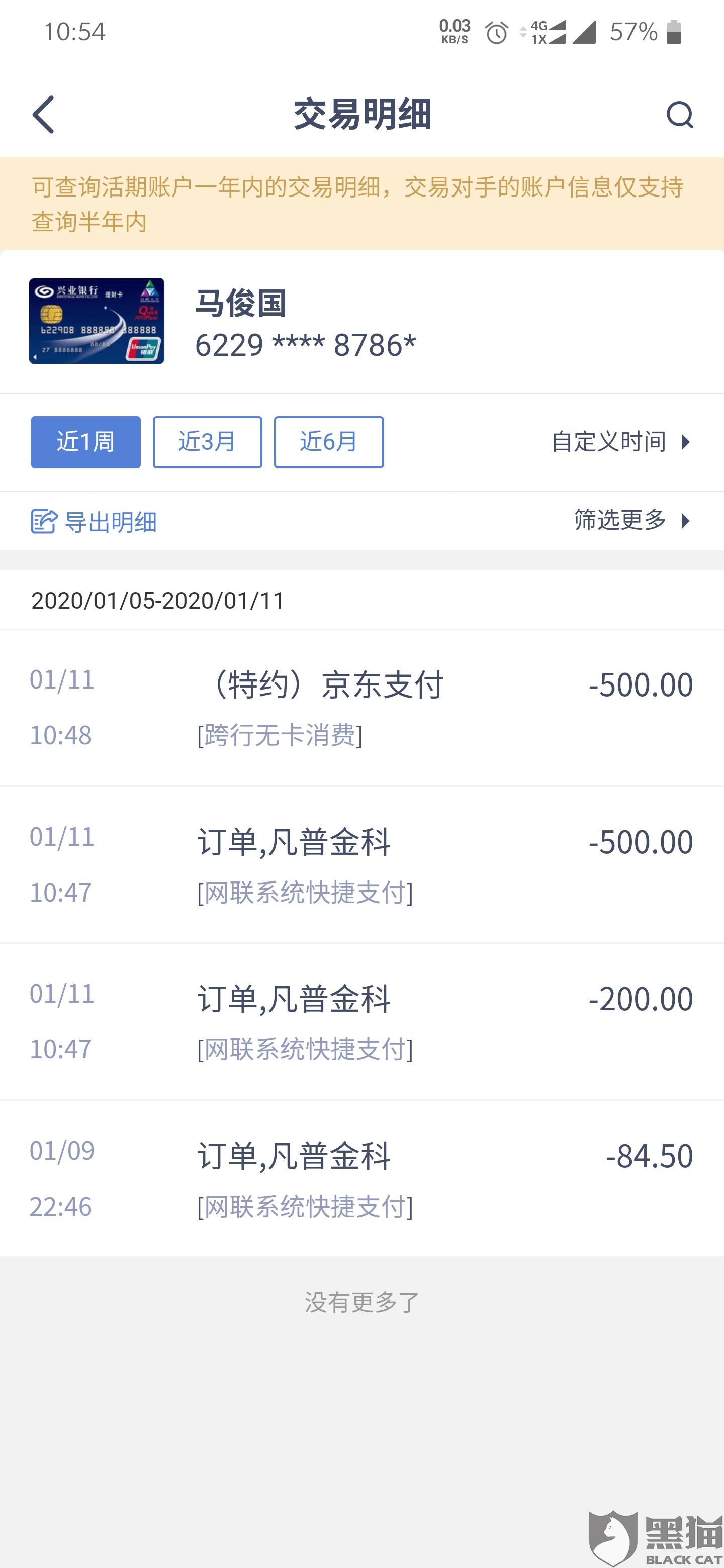Tap the Black Cat watermark logo

[x=656, y=1537]
